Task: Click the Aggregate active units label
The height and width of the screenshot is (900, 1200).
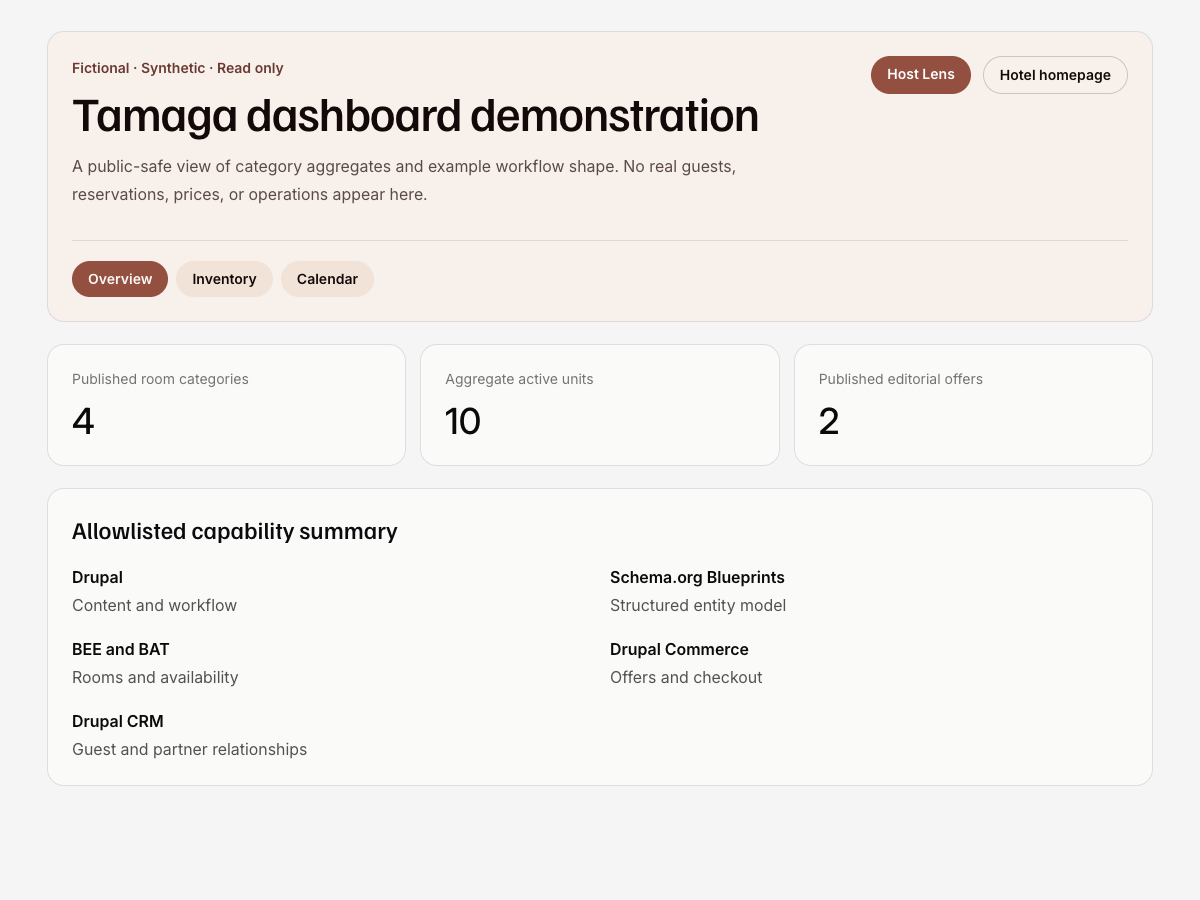Action: point(519,379)
